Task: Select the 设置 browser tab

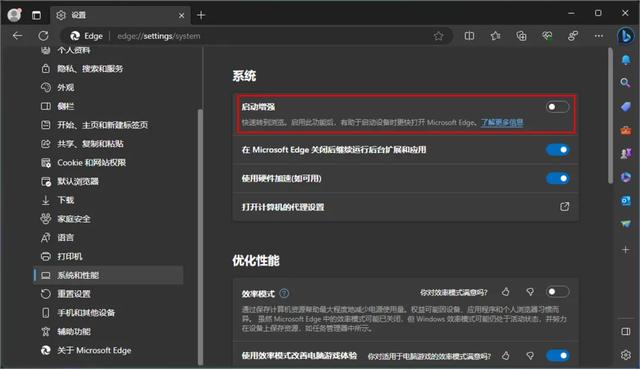Action: pyautogui.click(x=120, y=15)
